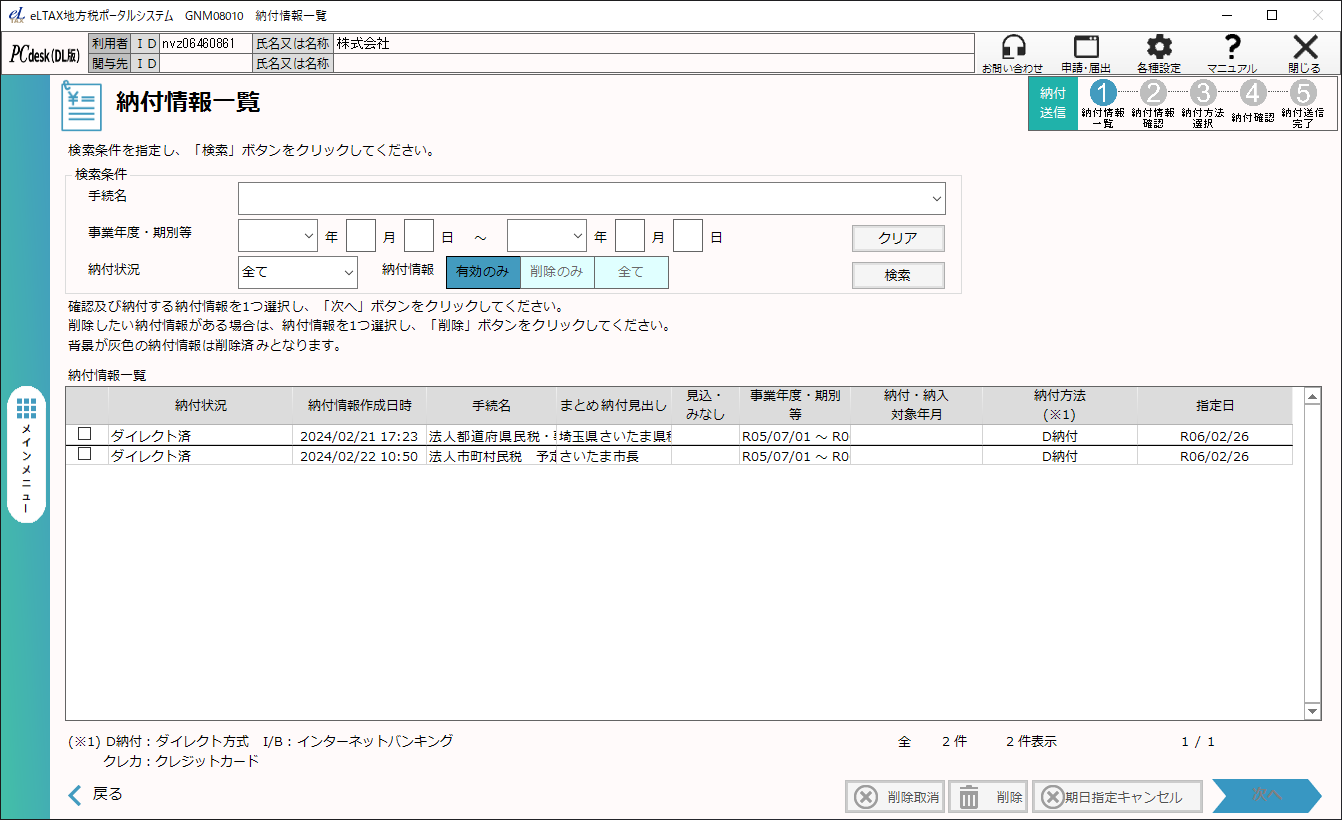Screen dimensions: 1342x820
Task: Click step 4 納付確認 circle
Action: [1253, 93]
